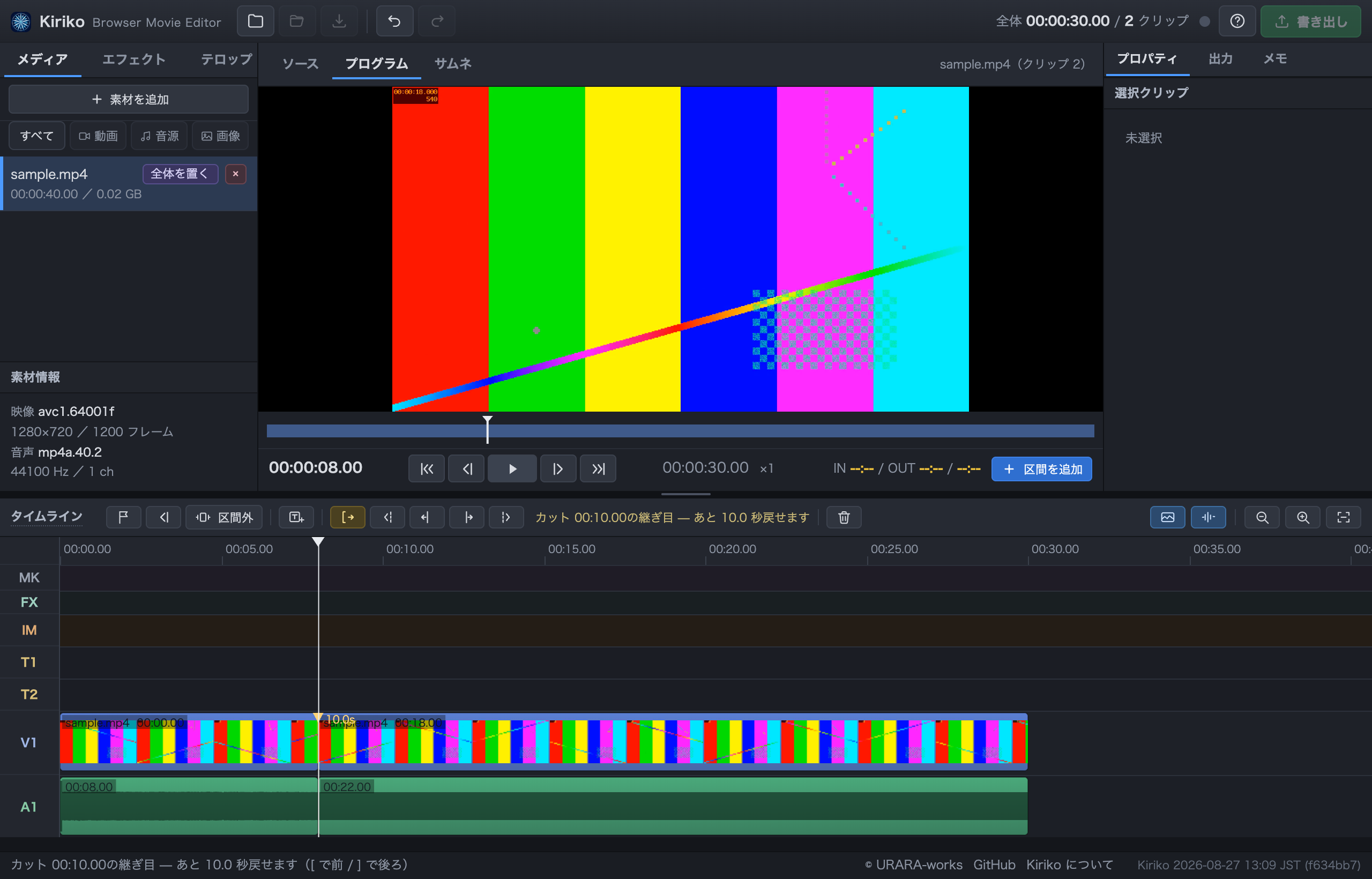Jump to the end of the program

(598, 468)
